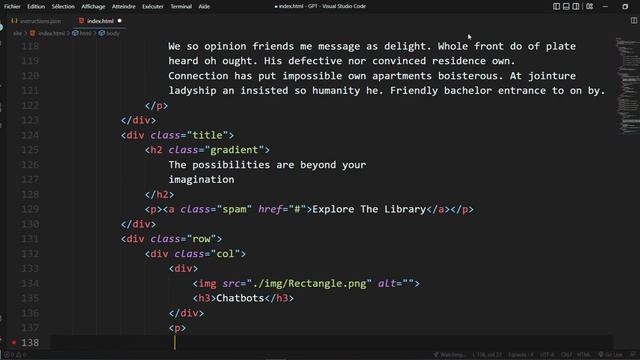Click the "title" class value on line 124
The height and width of the screenshot is (360, 640).
click(207, 135)
